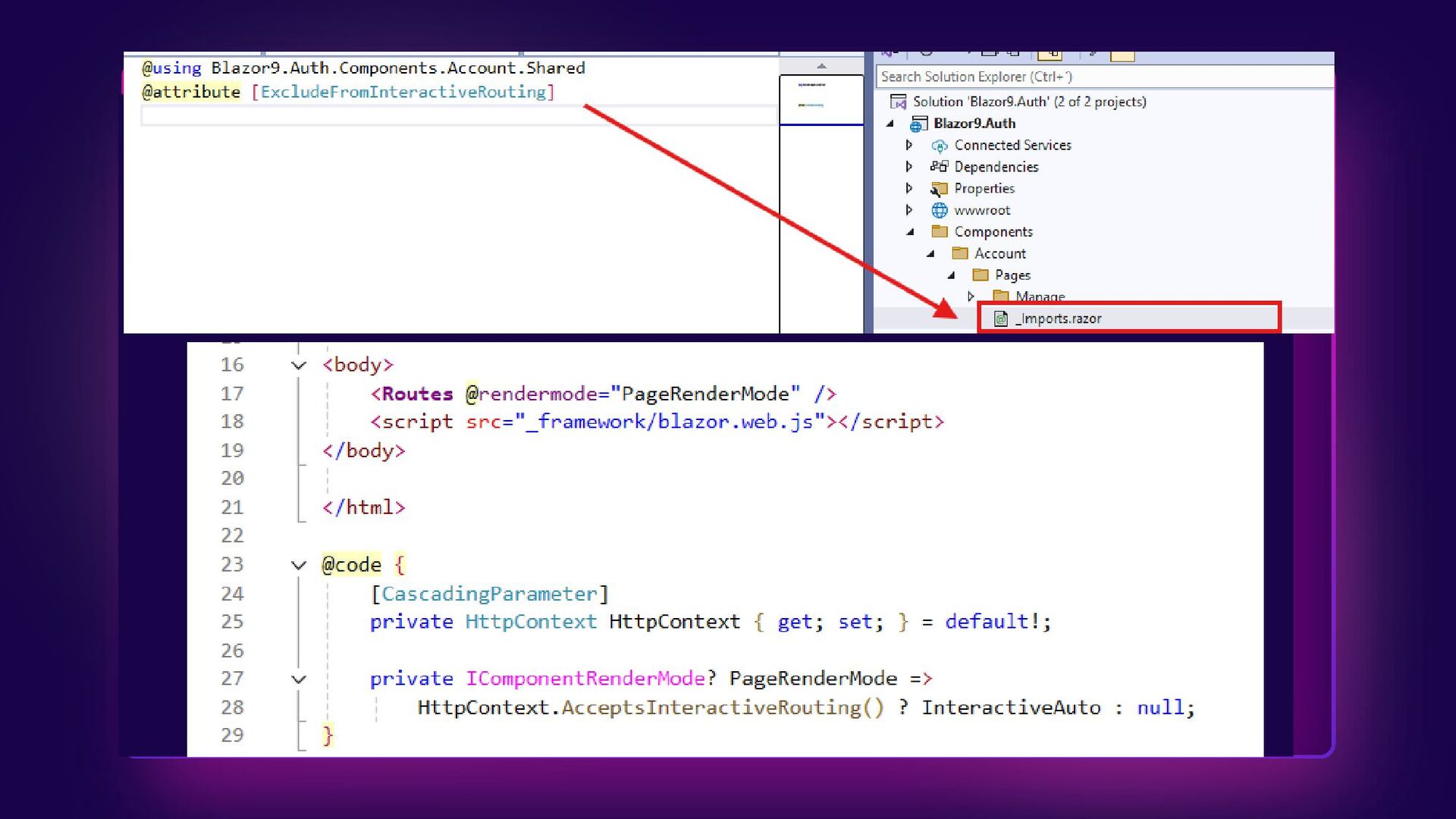This screenshot has height=819, width=1456.
Task: Click the Dependencies node icon
Action: point(939,167)
